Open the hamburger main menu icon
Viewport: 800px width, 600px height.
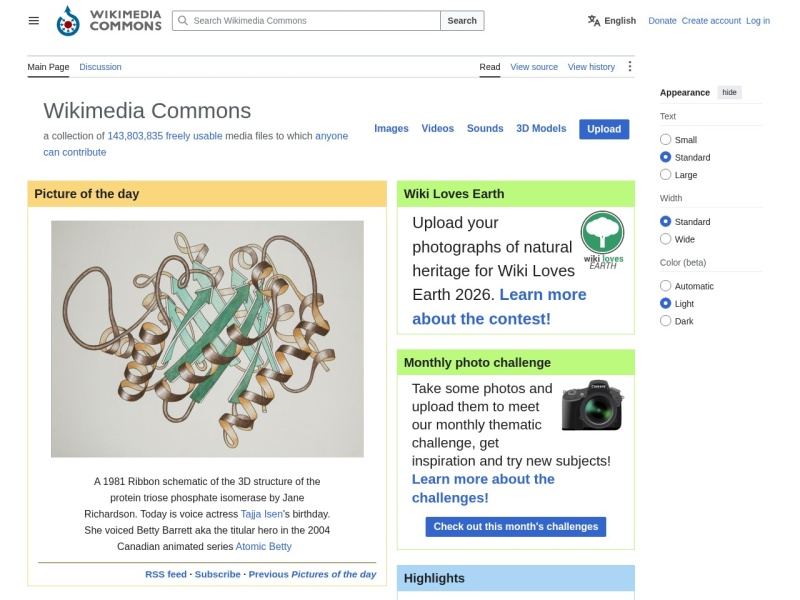[34, 20]
